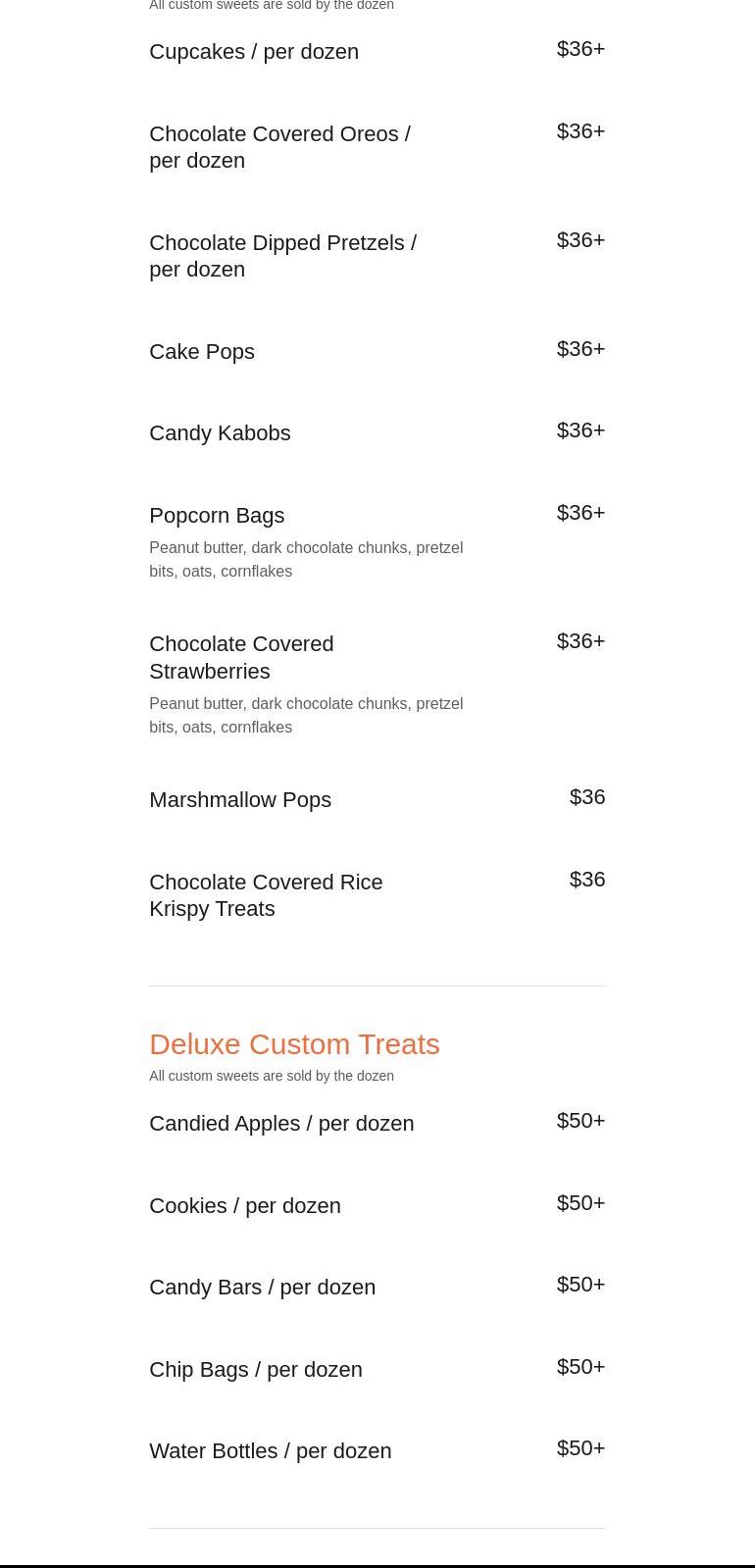
Task: Select Candy Kabobs from the menu
Action: pos(220,433)
